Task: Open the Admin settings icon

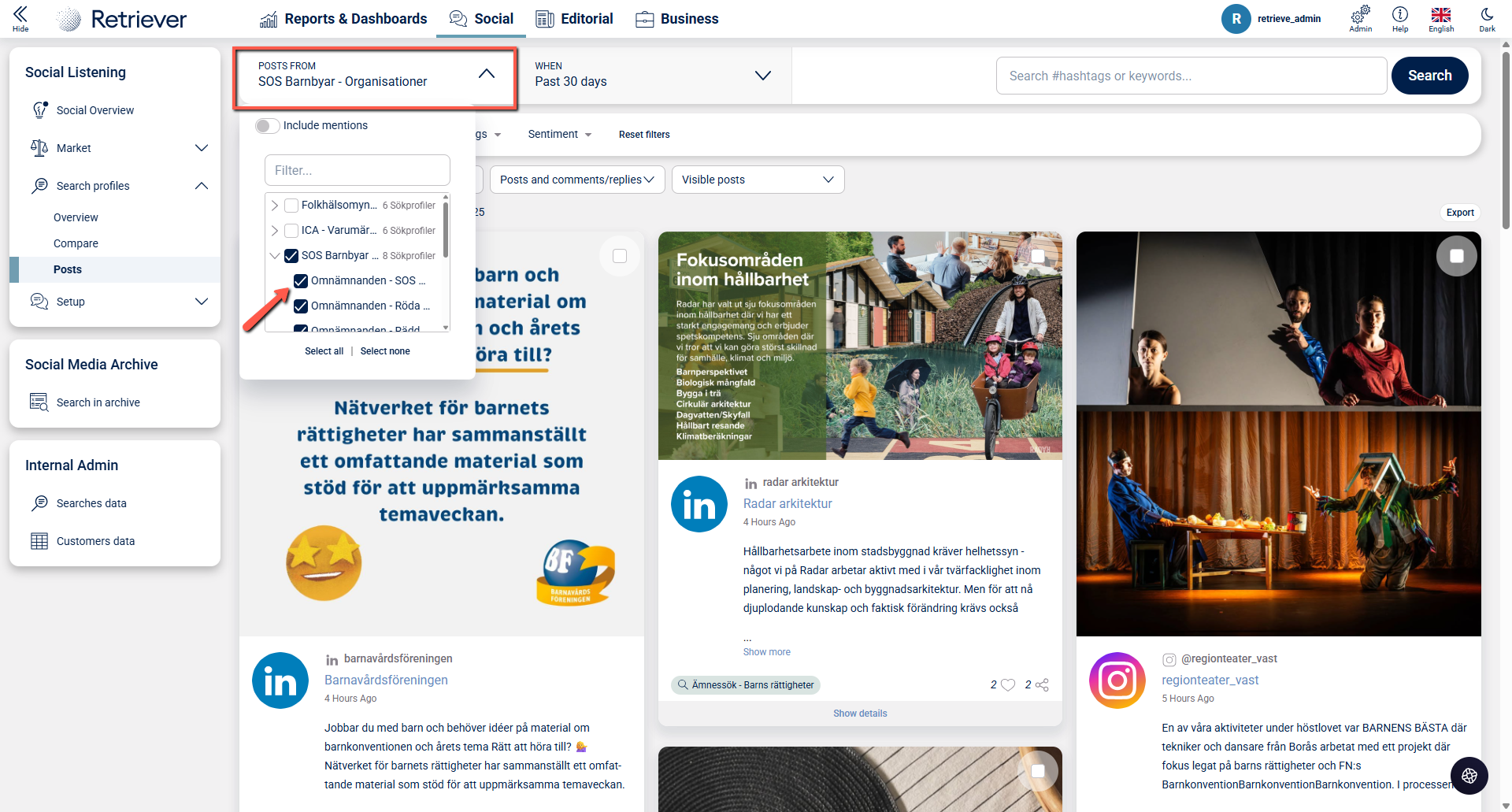Action: [x=1360, y=14]
